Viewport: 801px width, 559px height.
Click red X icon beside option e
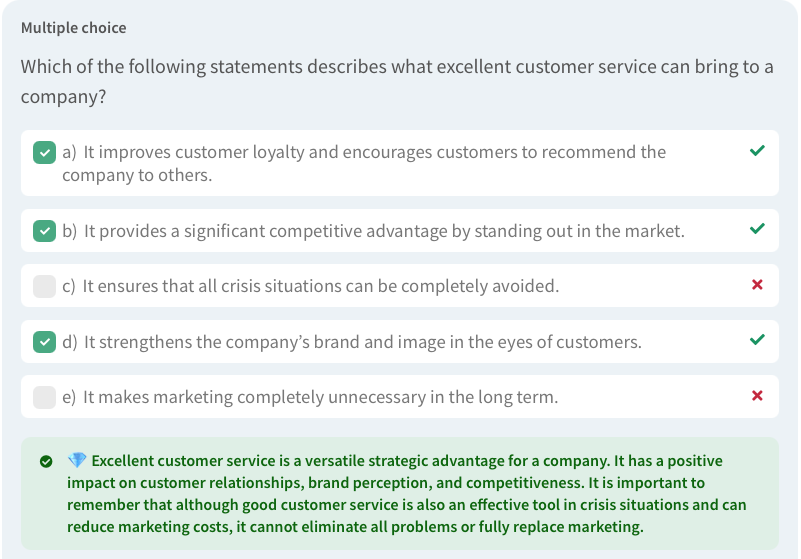click(x=757, y=396)
